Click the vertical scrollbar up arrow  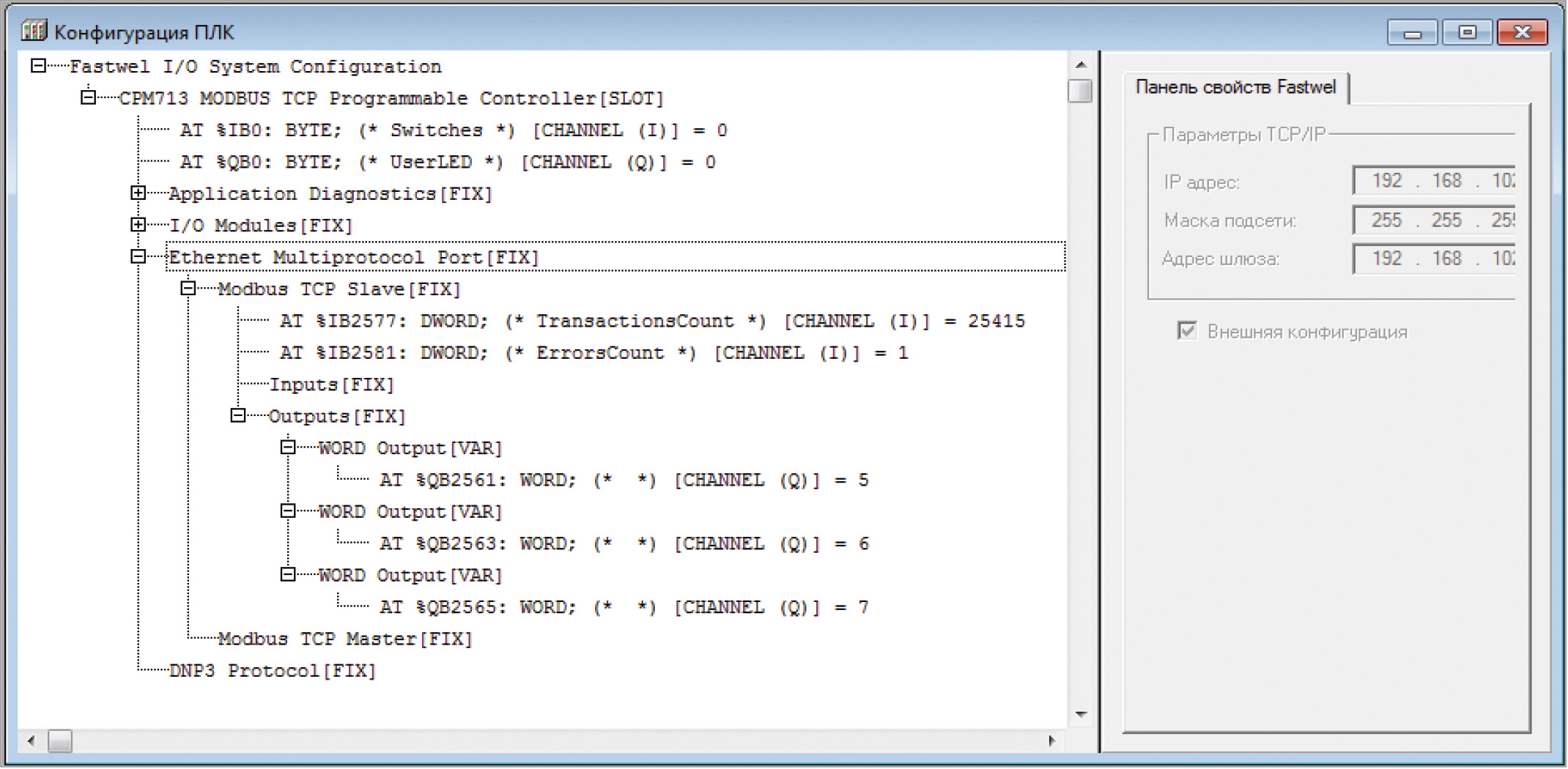1081,64
